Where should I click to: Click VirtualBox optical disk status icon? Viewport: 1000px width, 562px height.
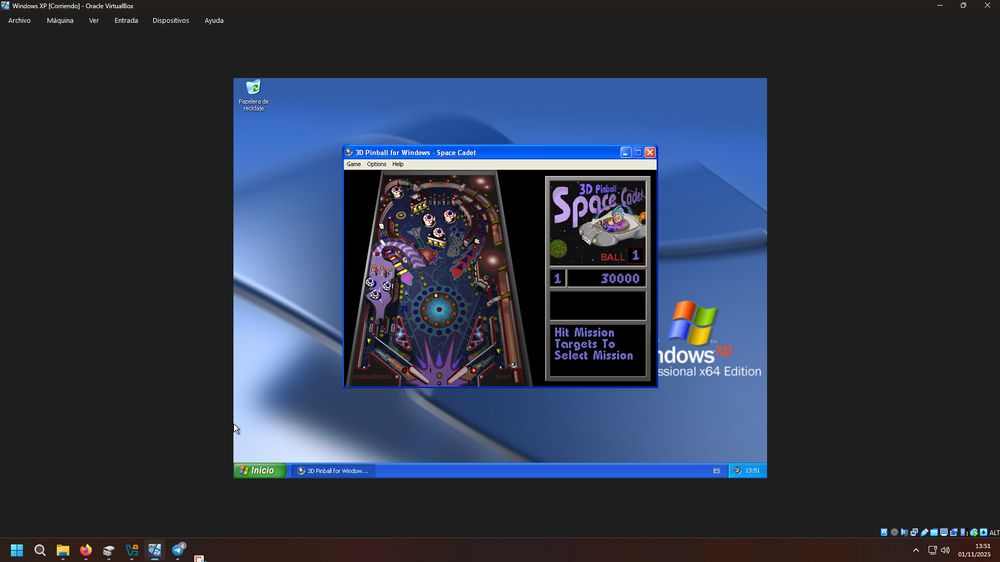pyautogui.click(x=894, y=532)
